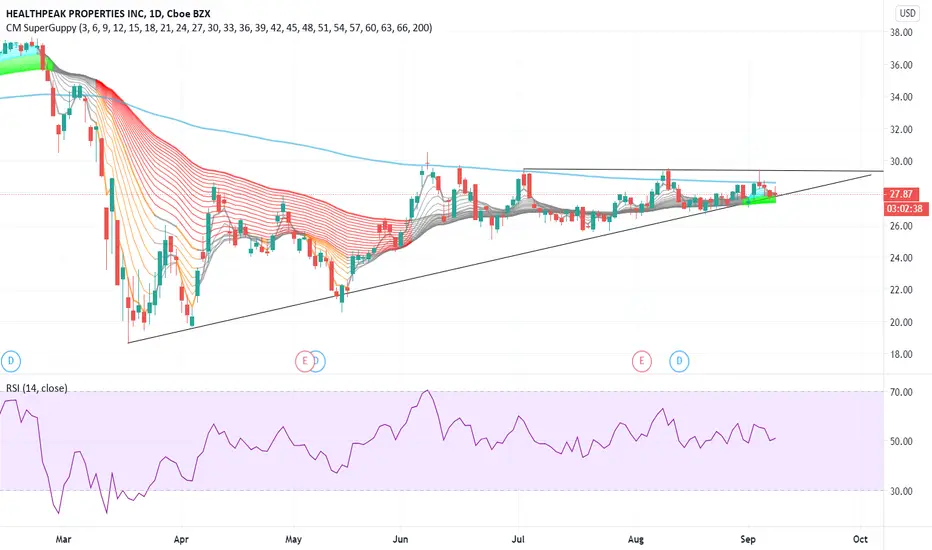932x550 pixels.
Task: Click the 20.00 price axis label
Action: (900, 322)
